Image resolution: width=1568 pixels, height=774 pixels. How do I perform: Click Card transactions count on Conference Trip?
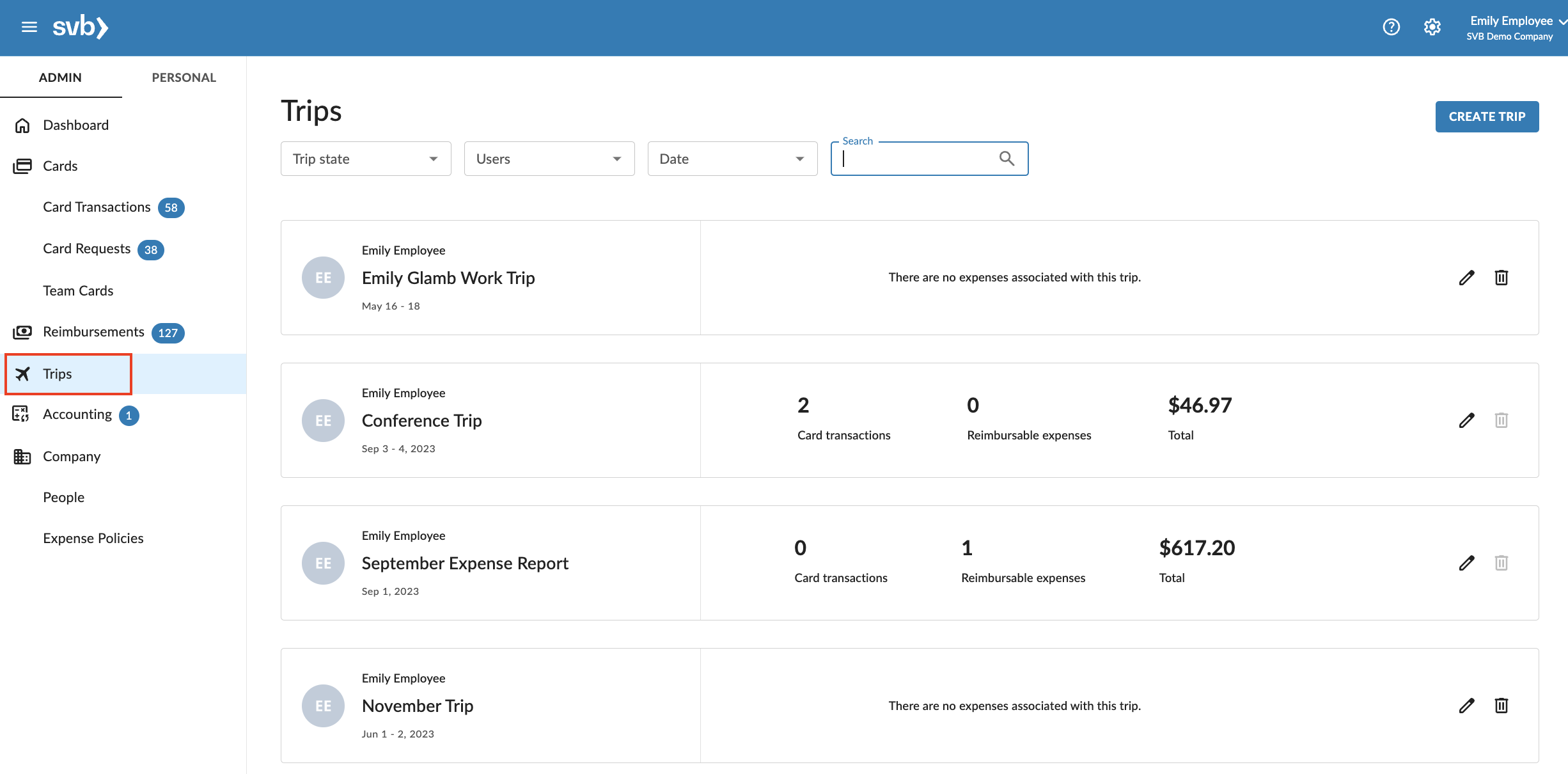click(803, 406)
